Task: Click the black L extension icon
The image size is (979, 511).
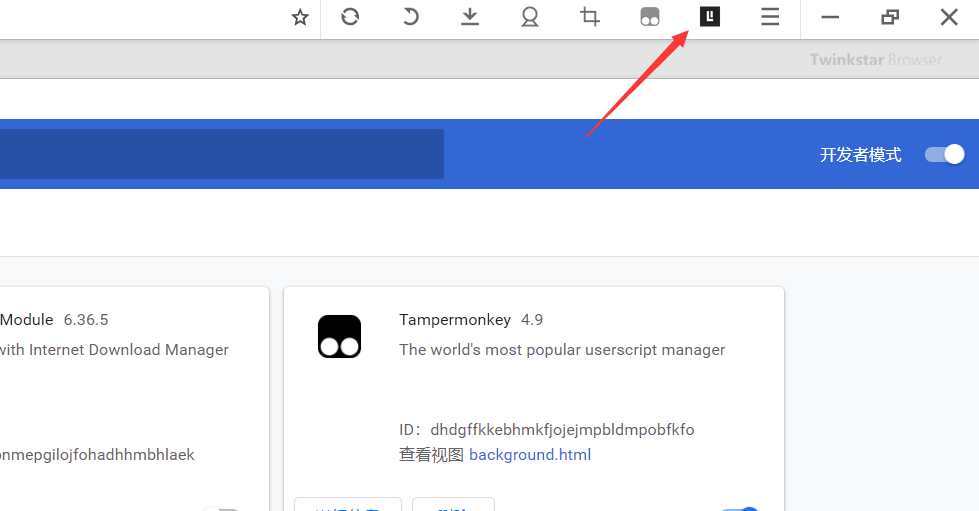Action: pos(710,16)
